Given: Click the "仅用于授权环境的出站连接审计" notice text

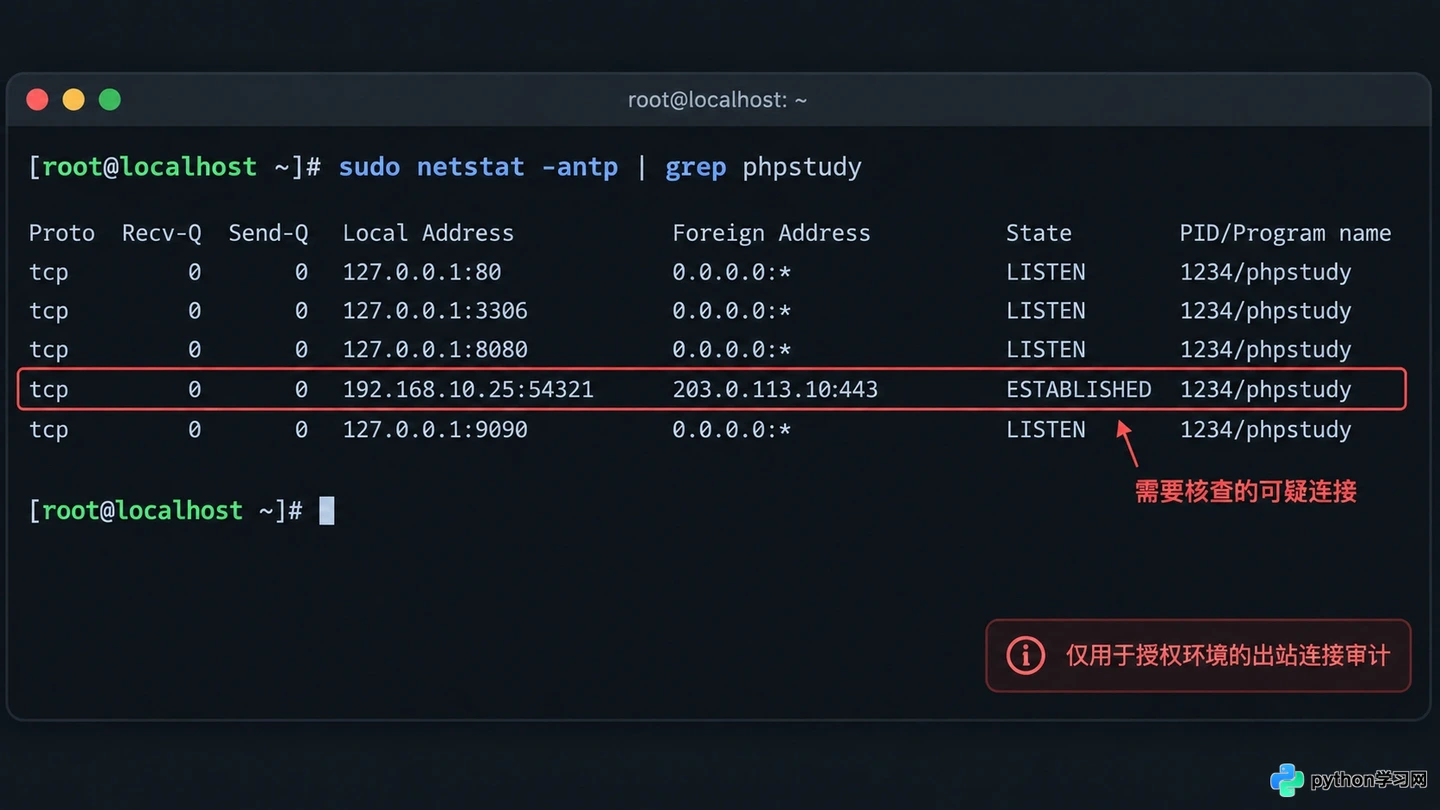Looking at the screenshot, I should (x=1228, y=656).
